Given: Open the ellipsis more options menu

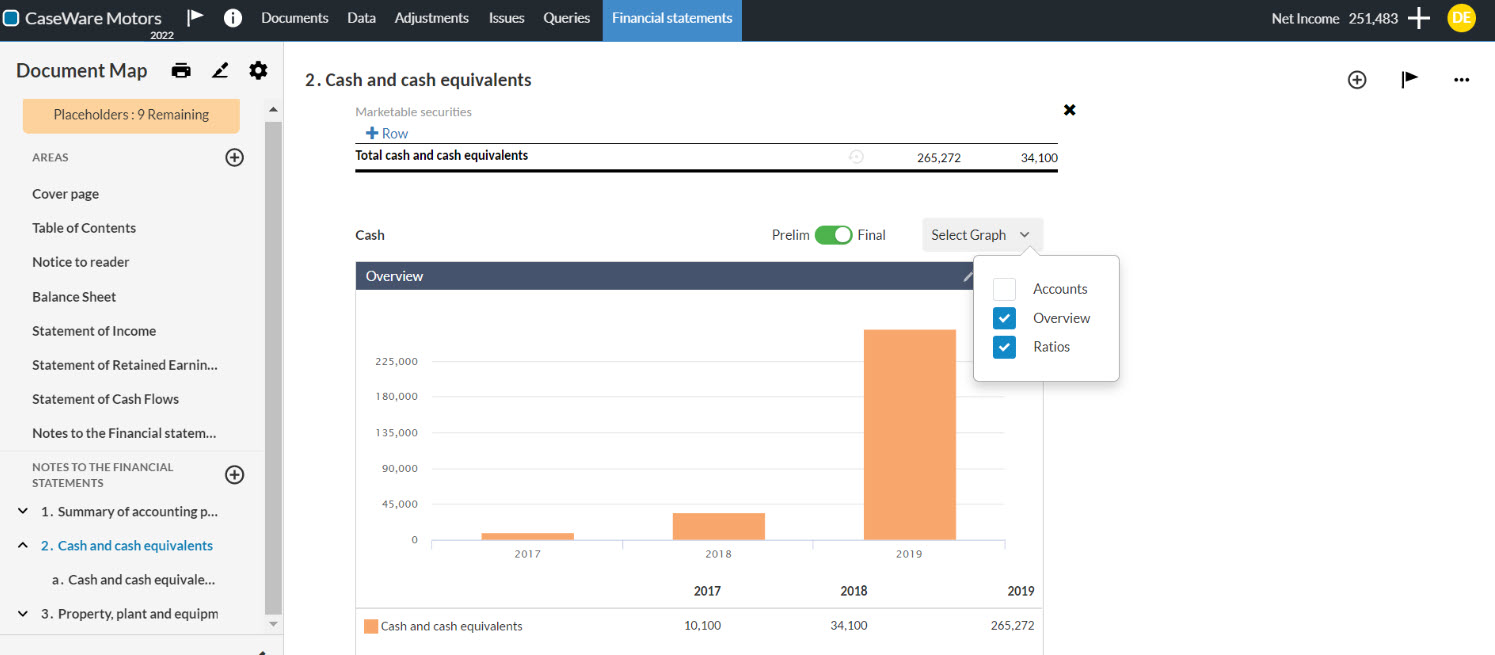Looking at the screenshot, I should (1462, 80).
